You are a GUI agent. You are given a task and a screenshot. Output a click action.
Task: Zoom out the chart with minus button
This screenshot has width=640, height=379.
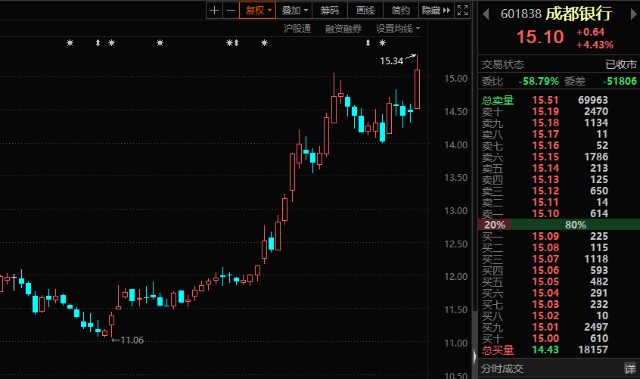[231, 10]
